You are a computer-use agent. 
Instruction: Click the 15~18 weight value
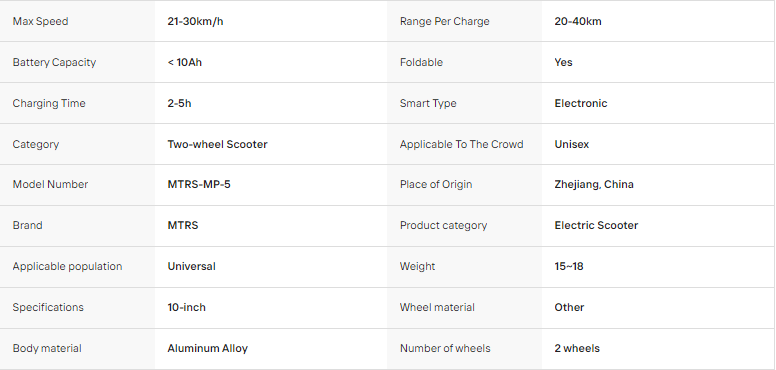coord(569,267)
